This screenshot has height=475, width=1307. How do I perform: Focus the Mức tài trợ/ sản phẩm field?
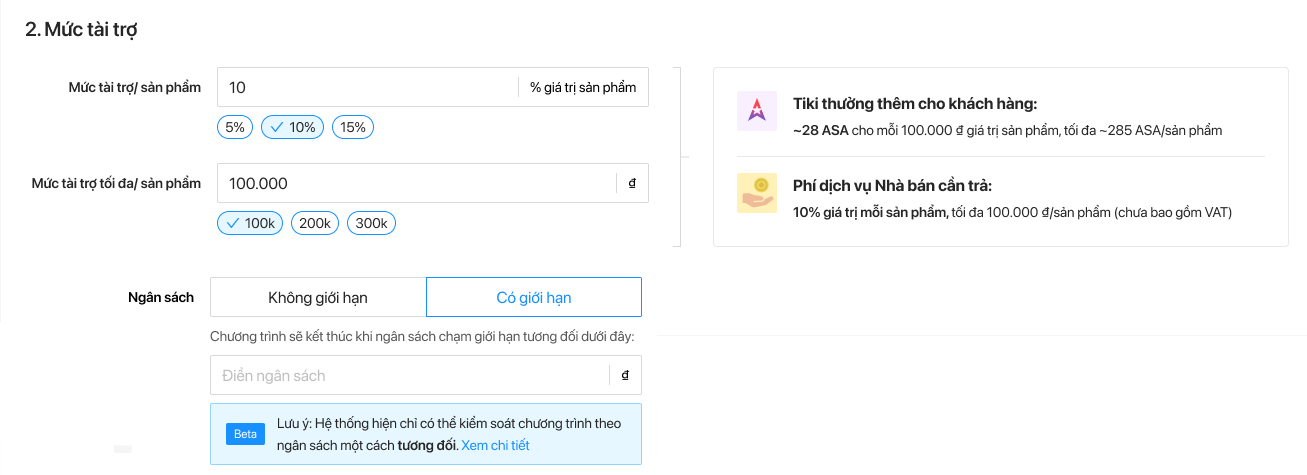366,87
